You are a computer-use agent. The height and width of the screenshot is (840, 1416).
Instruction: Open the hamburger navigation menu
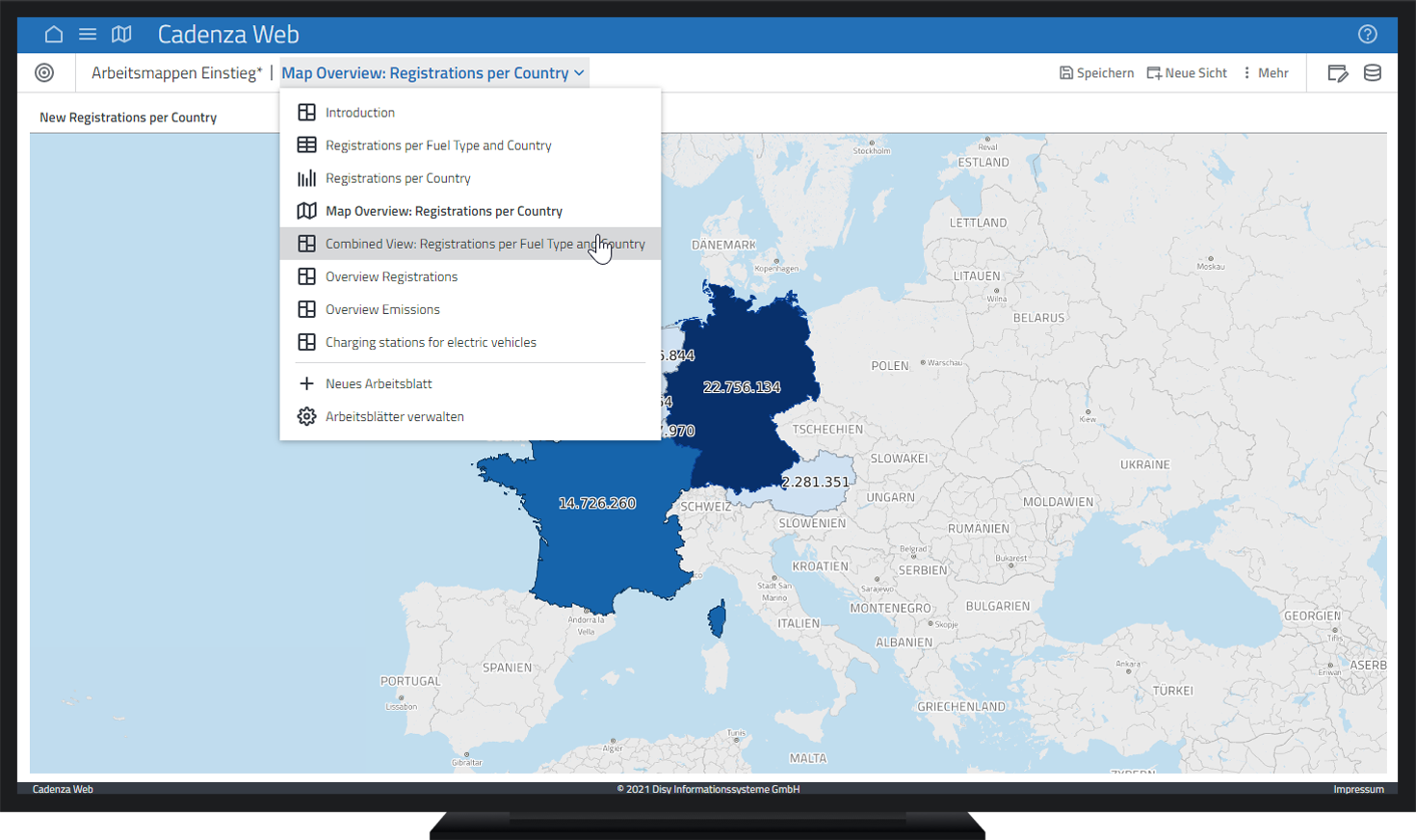(88, 35)
